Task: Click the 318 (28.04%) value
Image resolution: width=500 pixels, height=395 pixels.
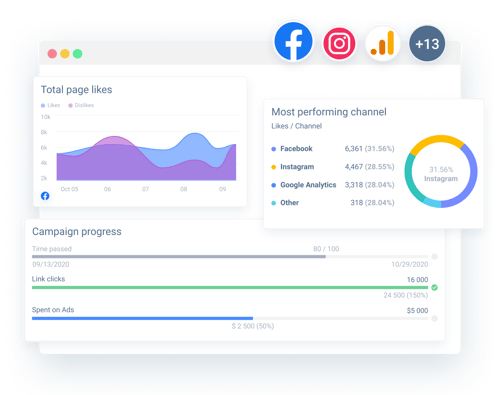Action: (x=372, y=203)
